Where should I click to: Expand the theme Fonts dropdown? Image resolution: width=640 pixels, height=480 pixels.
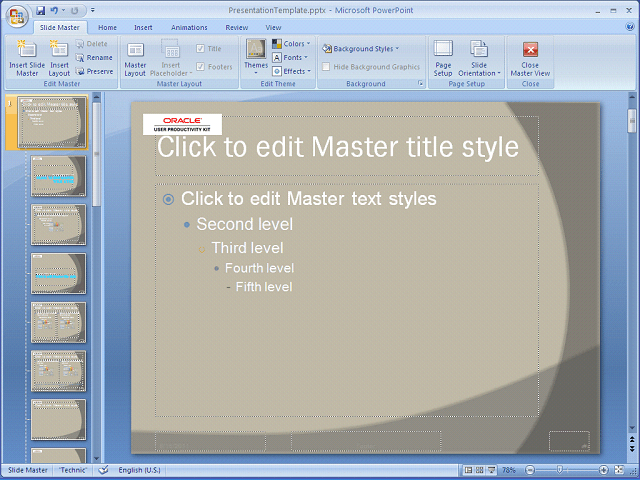tap(290, 58)
